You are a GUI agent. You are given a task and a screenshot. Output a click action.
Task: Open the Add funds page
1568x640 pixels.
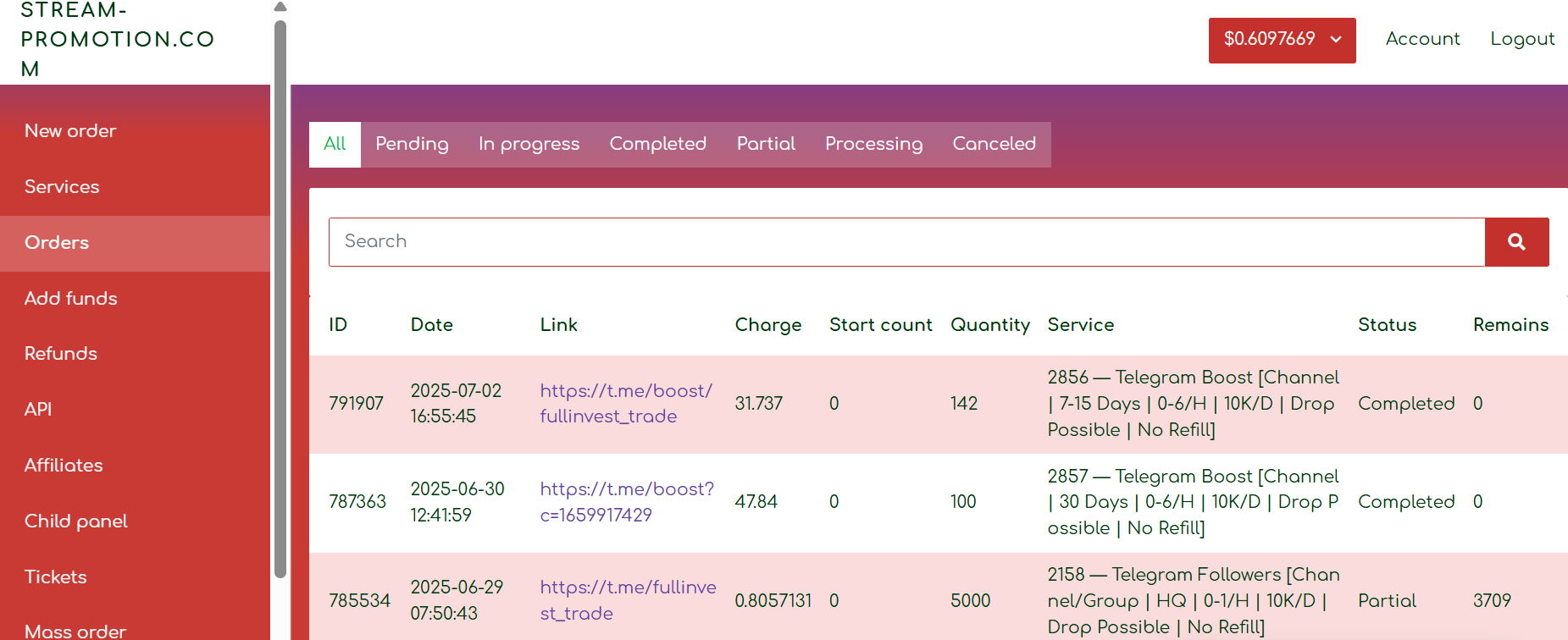(x=136, y=299)
